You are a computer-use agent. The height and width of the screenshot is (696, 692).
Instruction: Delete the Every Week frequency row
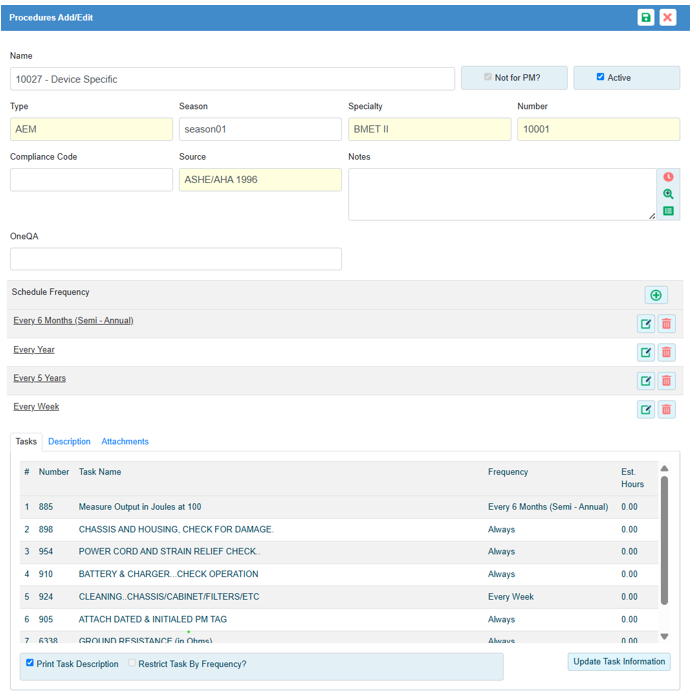click(667, 409)
